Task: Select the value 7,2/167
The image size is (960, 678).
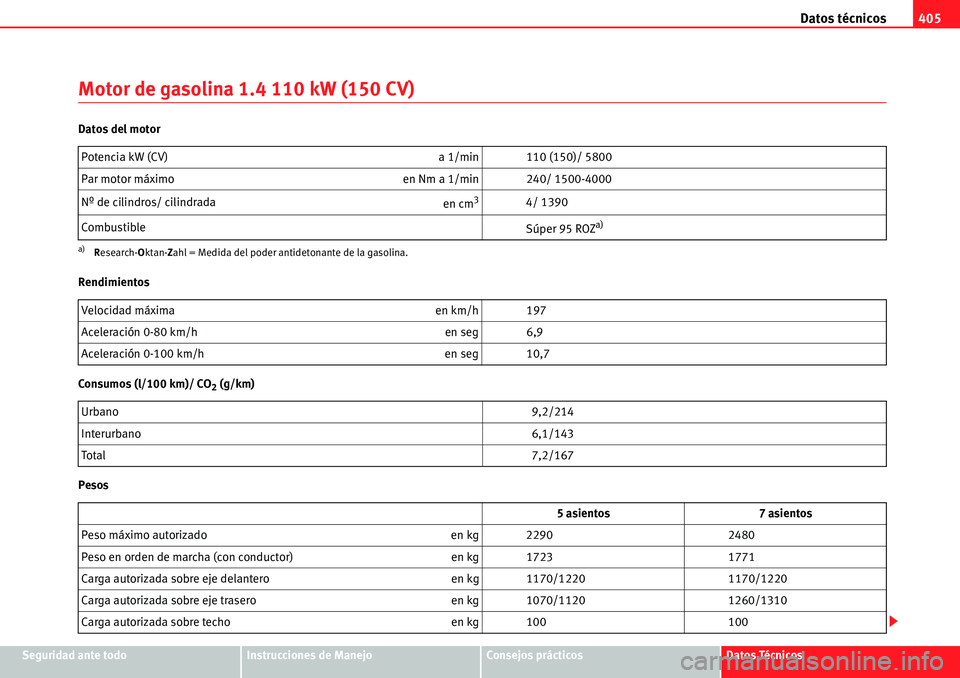Action: coord(552,456)
